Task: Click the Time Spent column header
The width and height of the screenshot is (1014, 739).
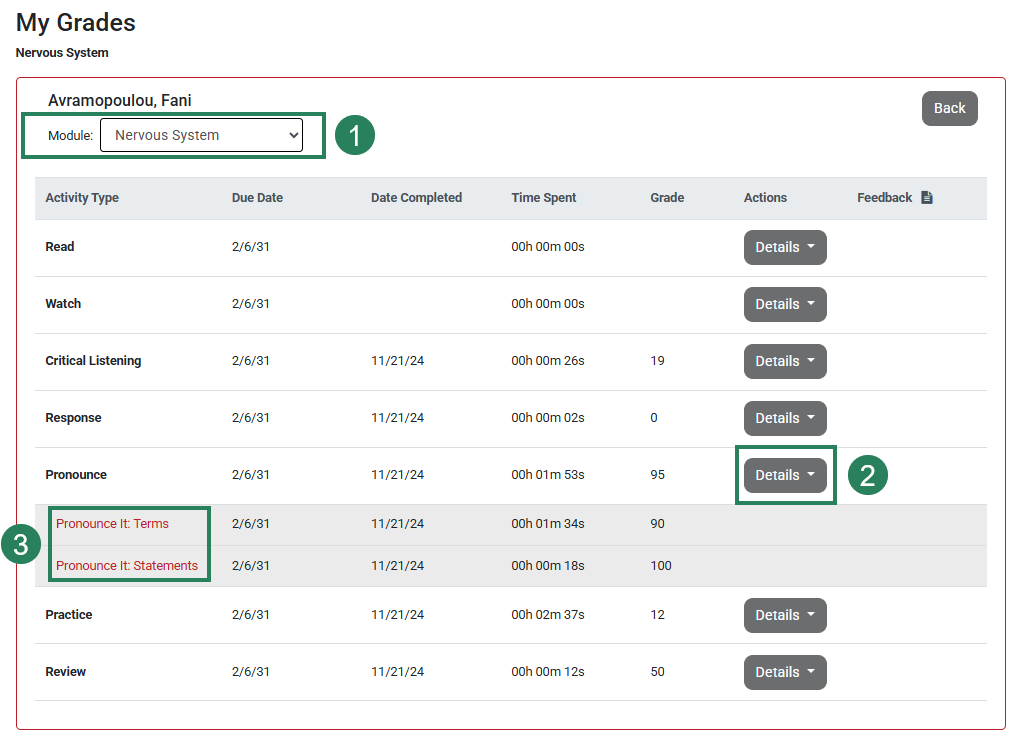Action: pyautogui.click(x=543, y=197)
